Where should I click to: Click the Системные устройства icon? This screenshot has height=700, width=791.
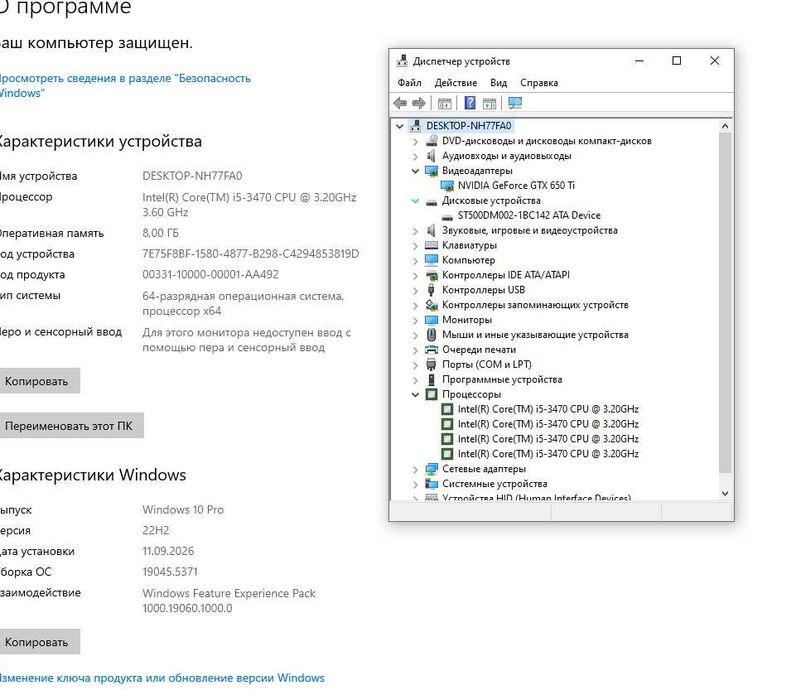(x=431, y=484)
